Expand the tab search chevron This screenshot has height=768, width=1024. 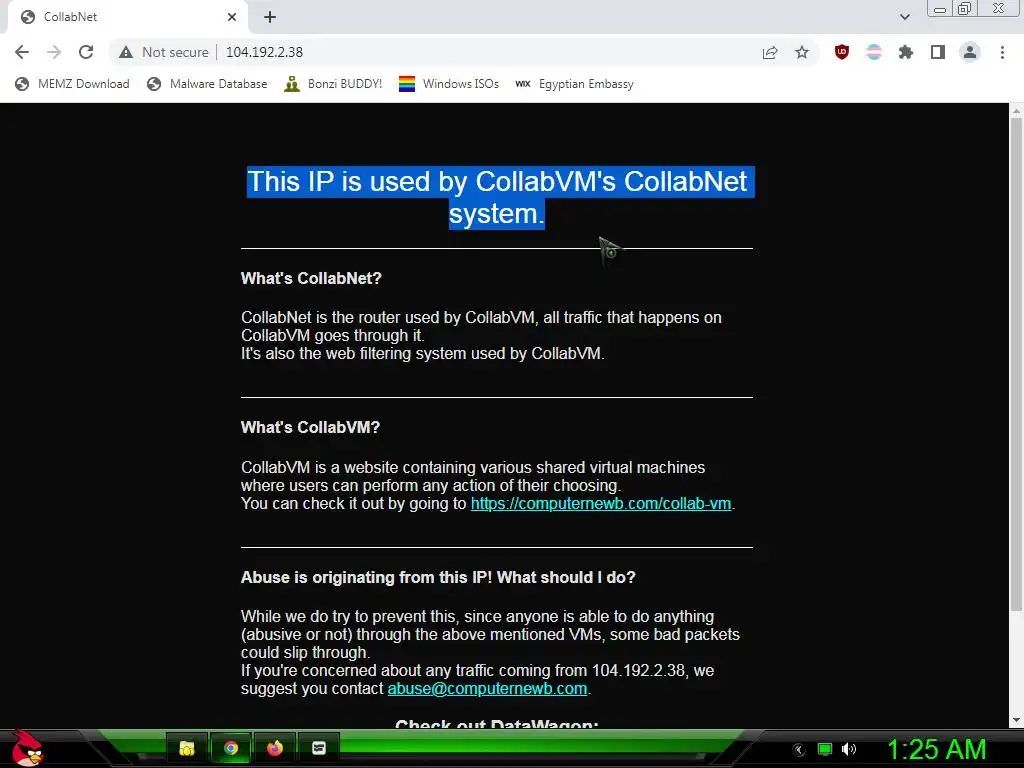[904, 17]
